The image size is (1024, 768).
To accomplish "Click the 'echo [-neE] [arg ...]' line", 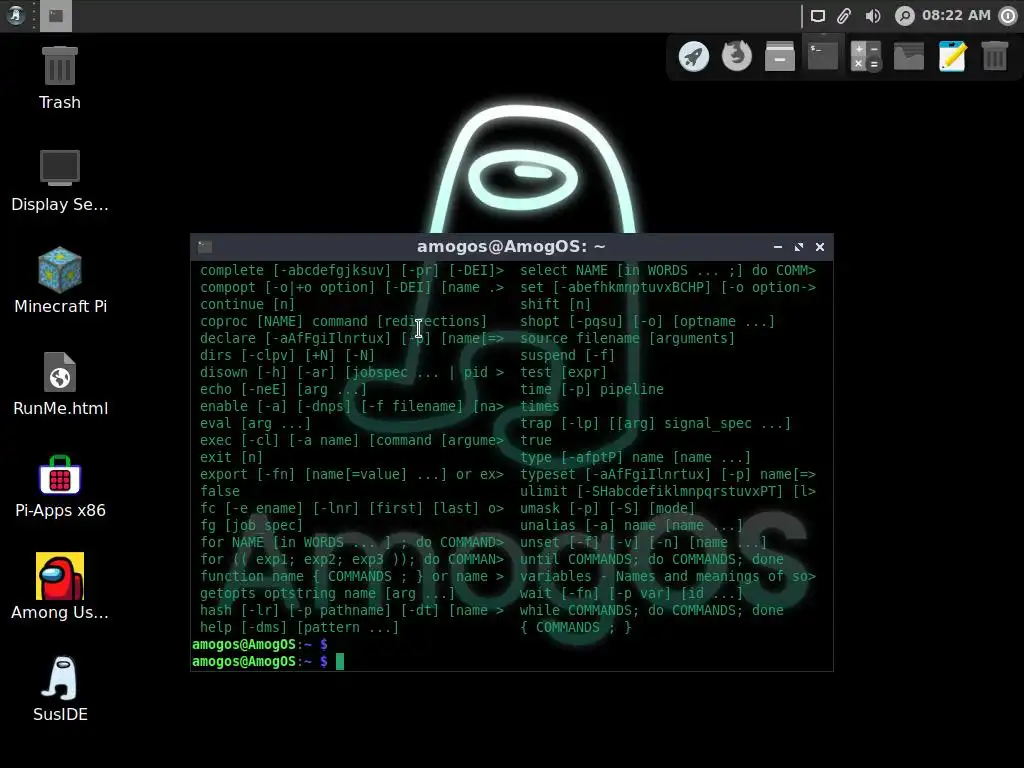I will click(x=283, y=389).
